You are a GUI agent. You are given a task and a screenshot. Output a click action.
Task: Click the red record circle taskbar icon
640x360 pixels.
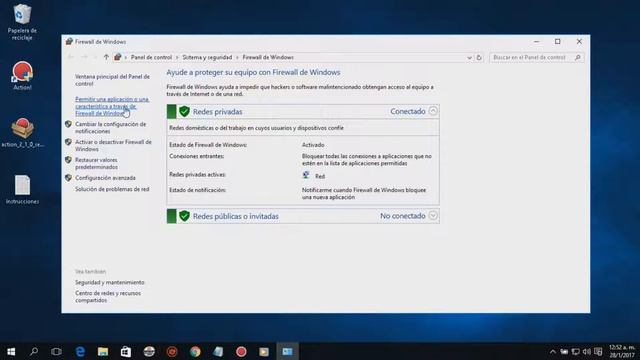(x=241, y=351)
